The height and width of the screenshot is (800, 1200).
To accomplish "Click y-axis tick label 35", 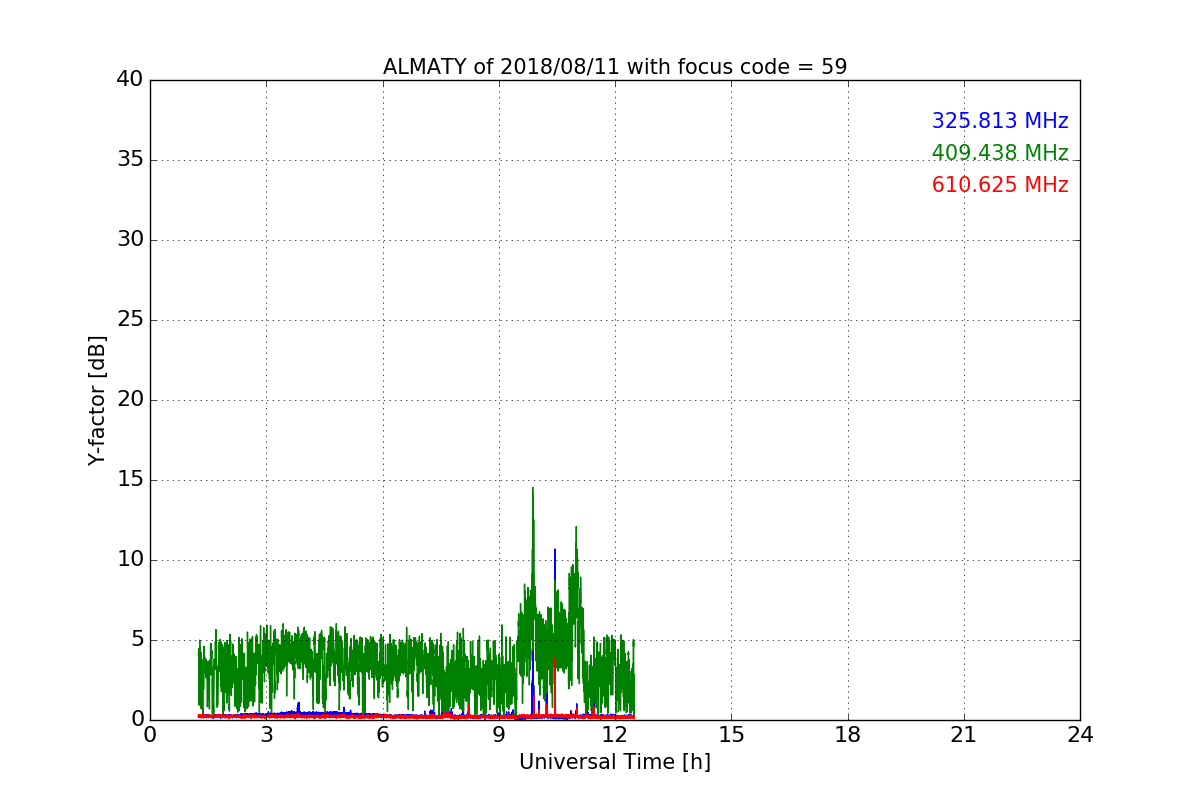I will click(x=130, y=160).
